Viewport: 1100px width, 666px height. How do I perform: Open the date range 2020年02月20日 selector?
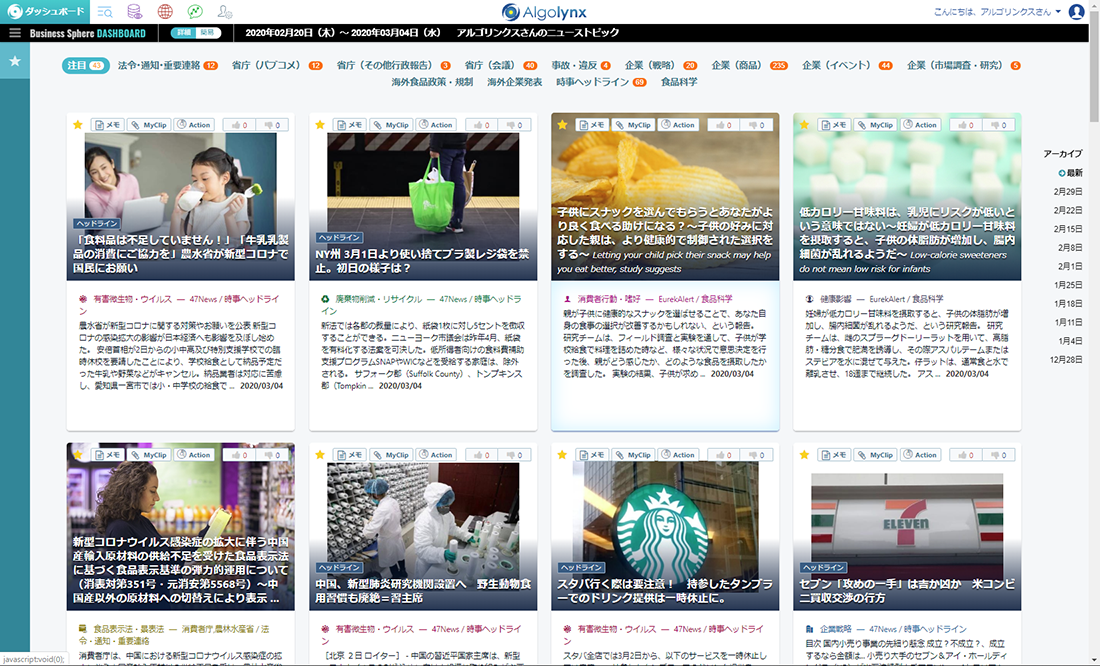(x=342, y=33)
